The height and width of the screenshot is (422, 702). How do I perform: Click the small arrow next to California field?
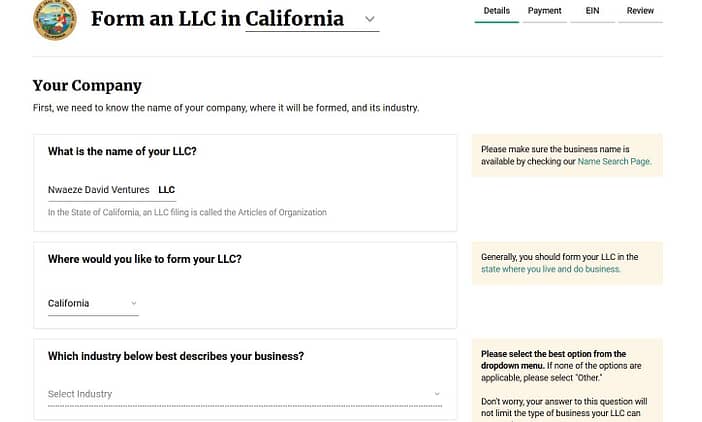[x=133, y=303]
